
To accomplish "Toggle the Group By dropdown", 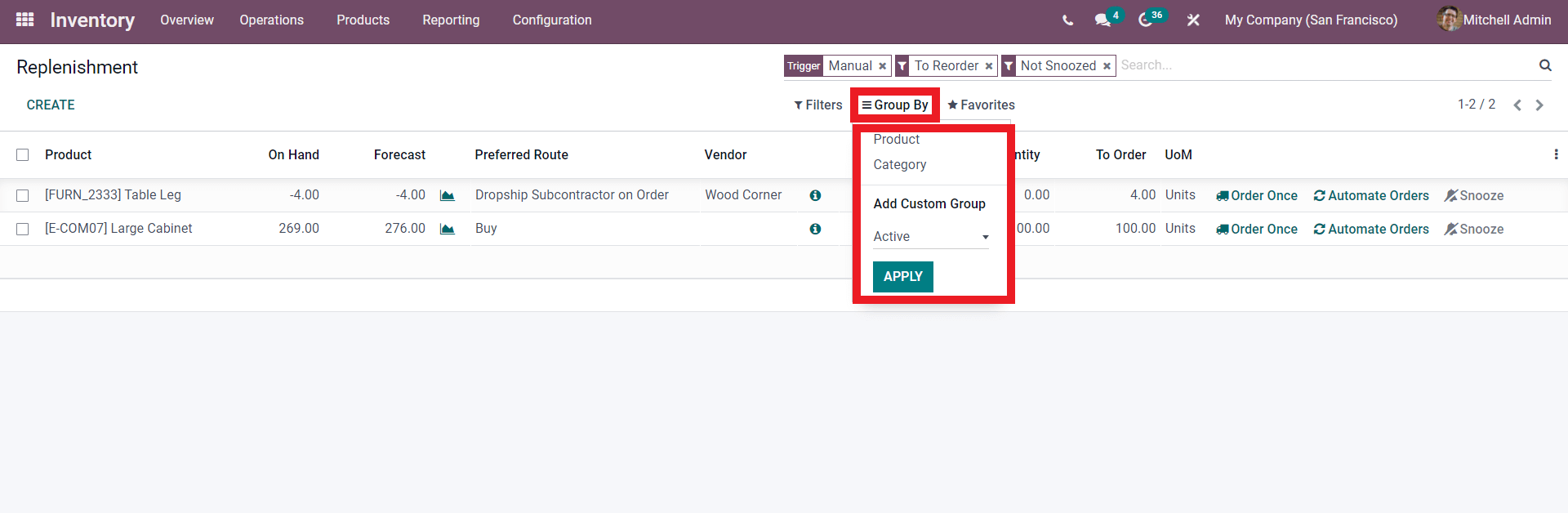I will [895, 105].
